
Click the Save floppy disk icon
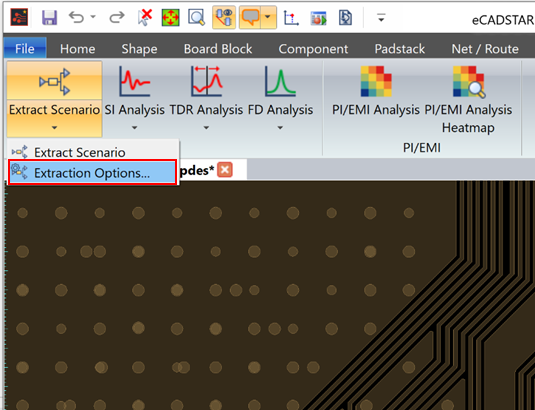49,17
